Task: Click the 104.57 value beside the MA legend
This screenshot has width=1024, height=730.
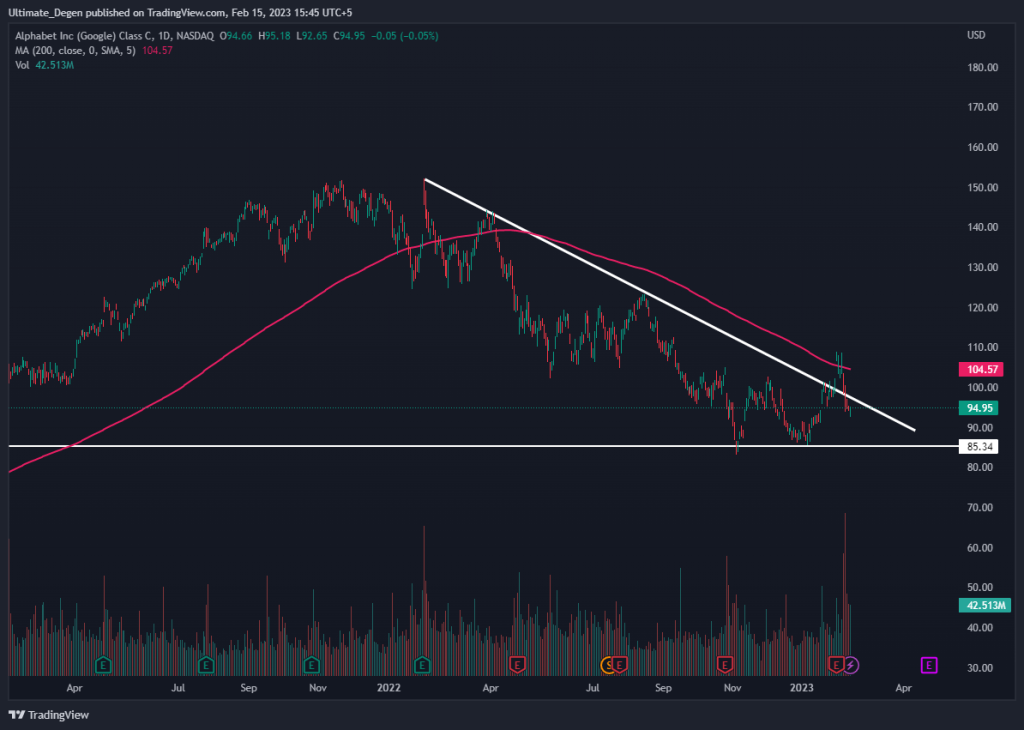Action: click(x=157, y=50)
